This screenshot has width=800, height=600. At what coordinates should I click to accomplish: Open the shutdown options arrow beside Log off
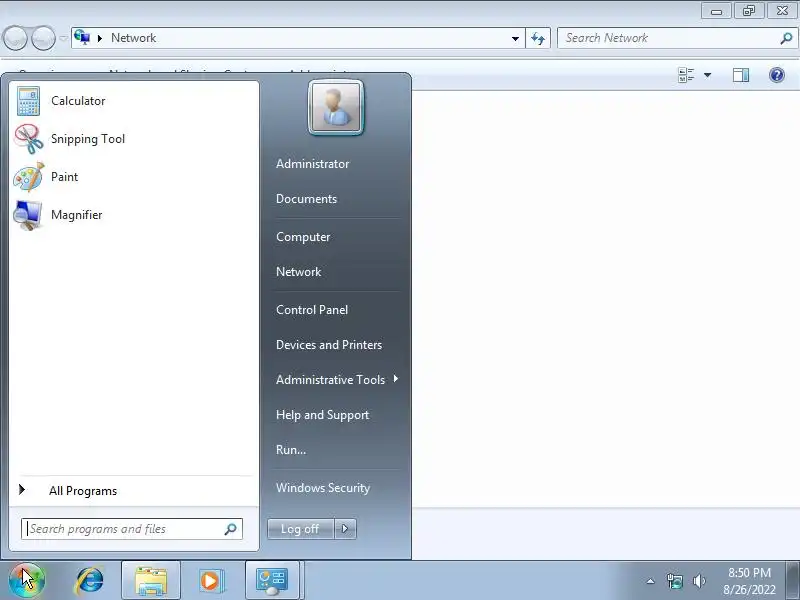click(x=345, y=529)
